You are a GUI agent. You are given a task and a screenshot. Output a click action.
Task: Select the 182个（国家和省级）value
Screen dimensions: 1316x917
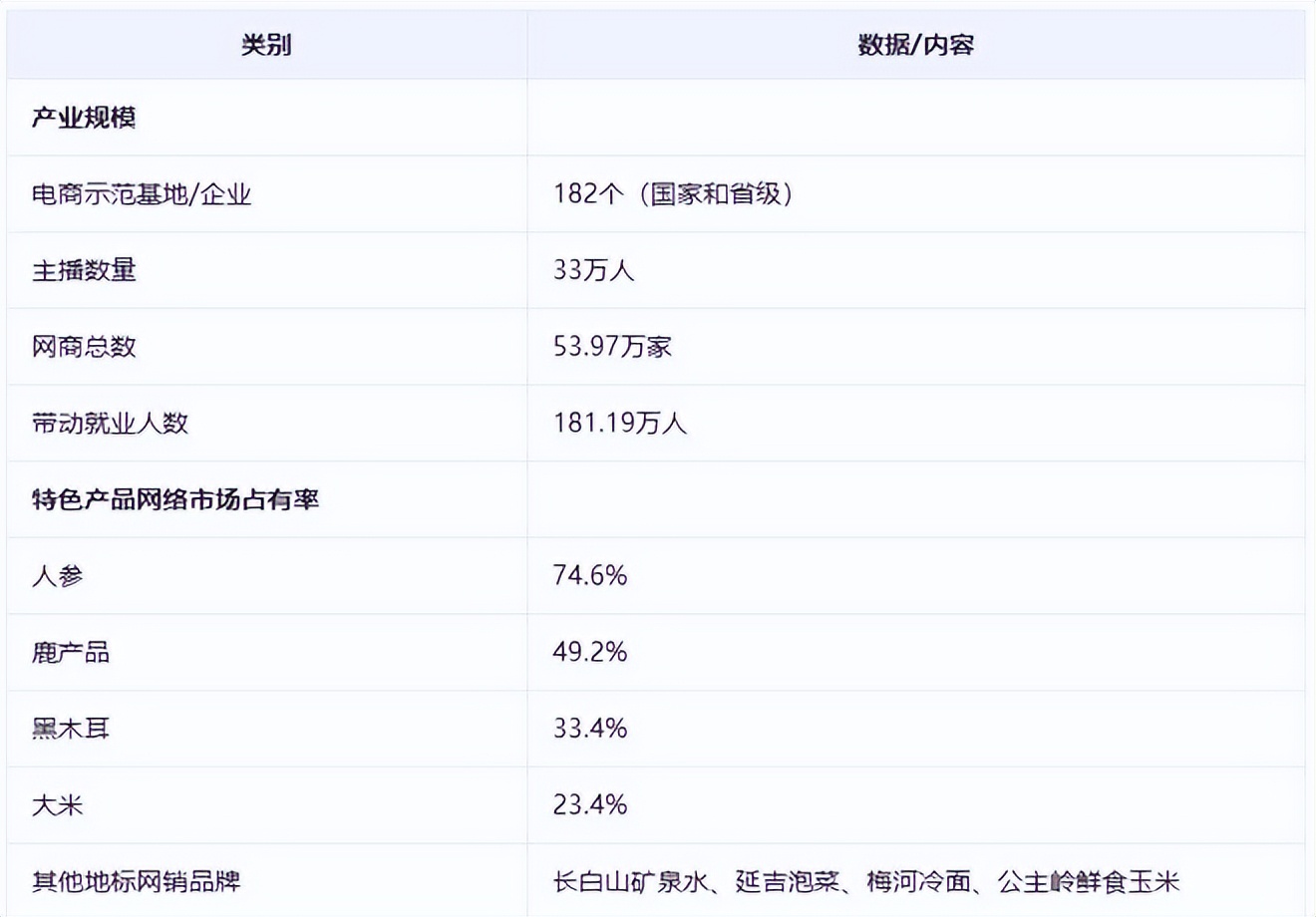[x=674, y=194]
